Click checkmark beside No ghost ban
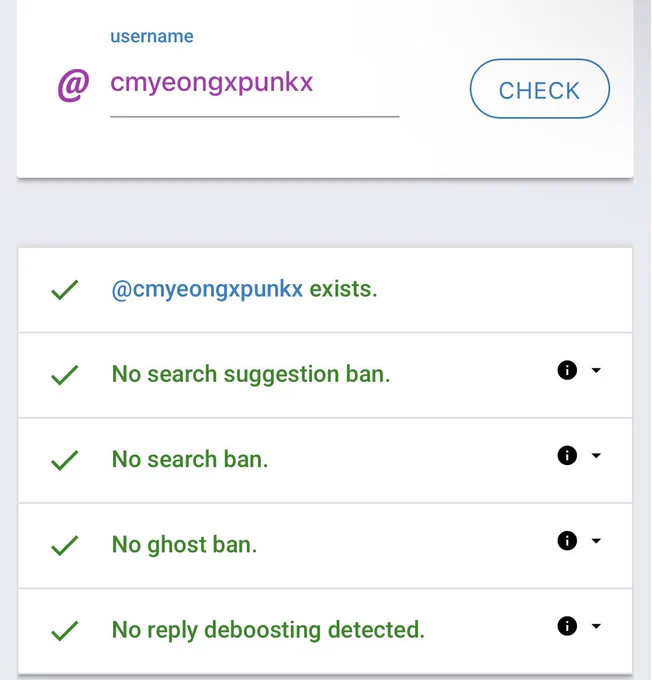 tap(65, 546)
